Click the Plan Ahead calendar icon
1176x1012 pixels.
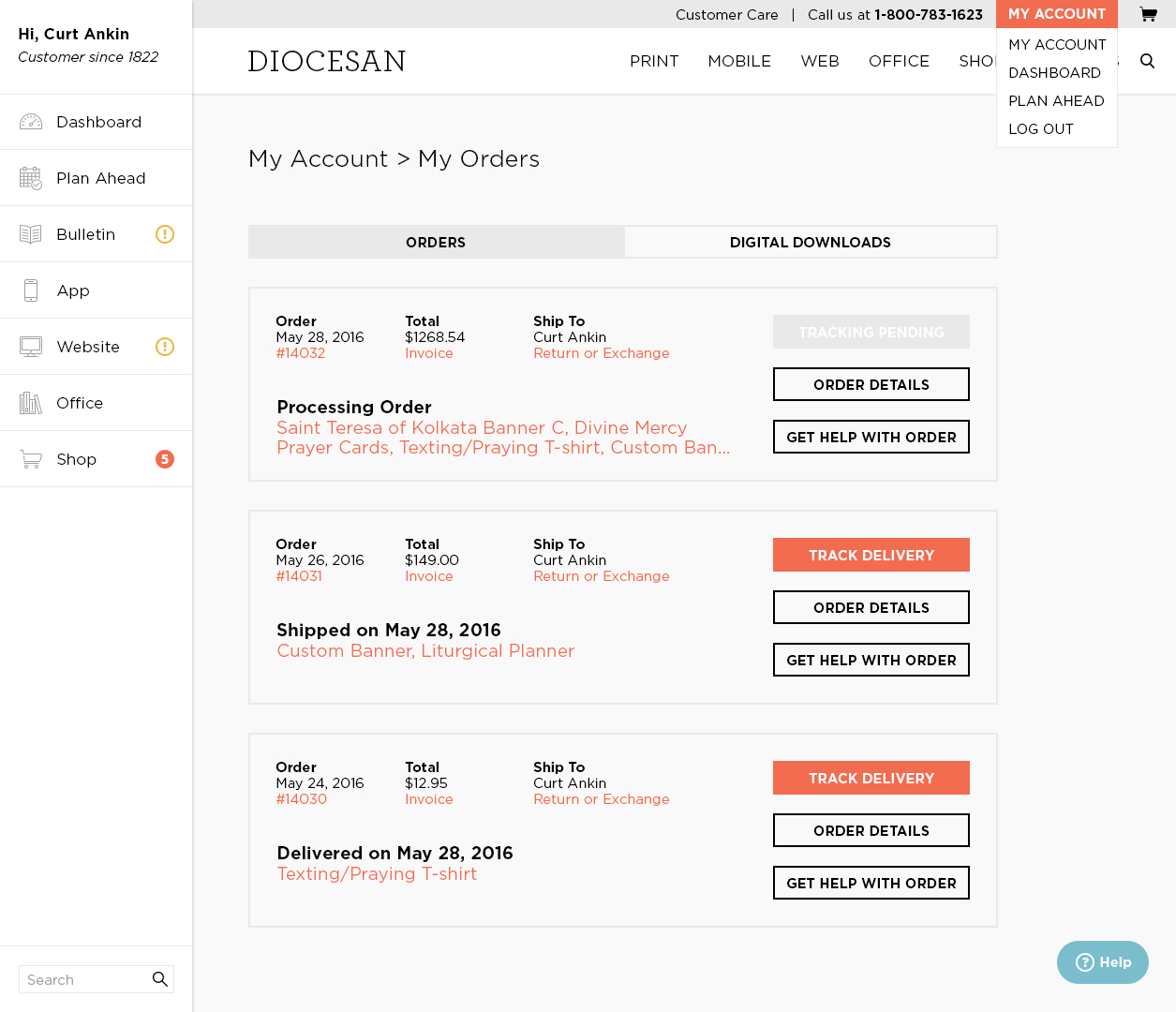tap(31, 178)
